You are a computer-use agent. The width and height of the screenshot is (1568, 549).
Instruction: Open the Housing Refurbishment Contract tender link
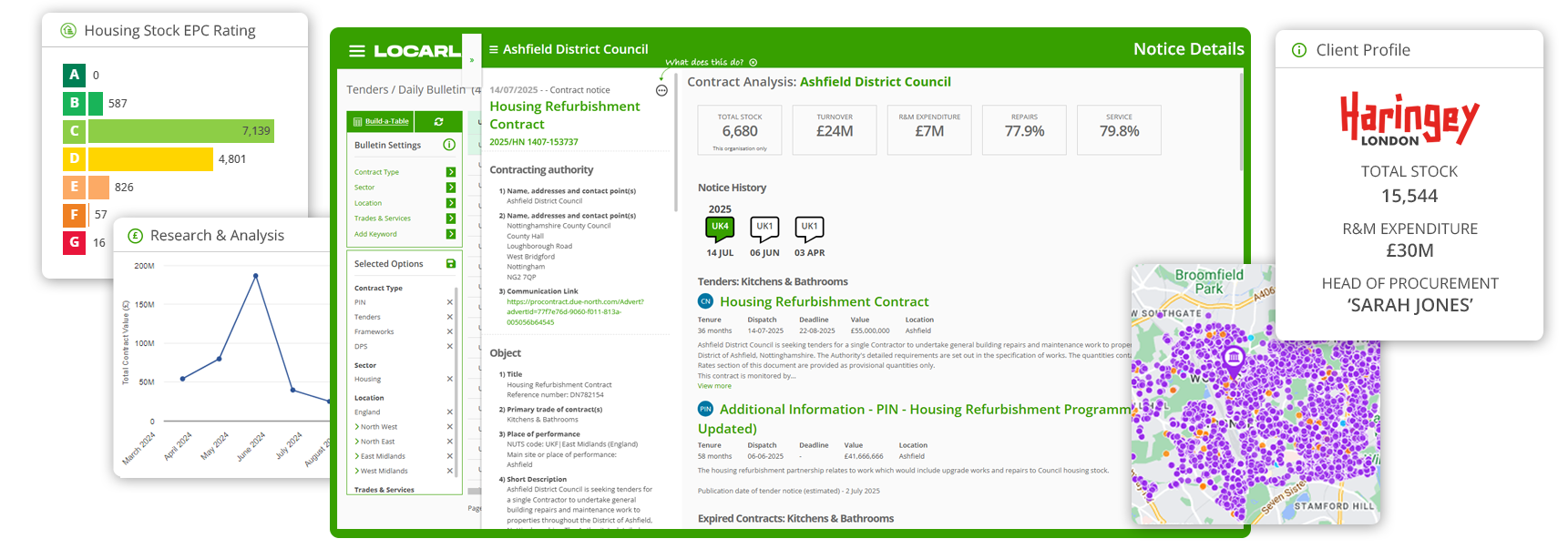point(825,301)
